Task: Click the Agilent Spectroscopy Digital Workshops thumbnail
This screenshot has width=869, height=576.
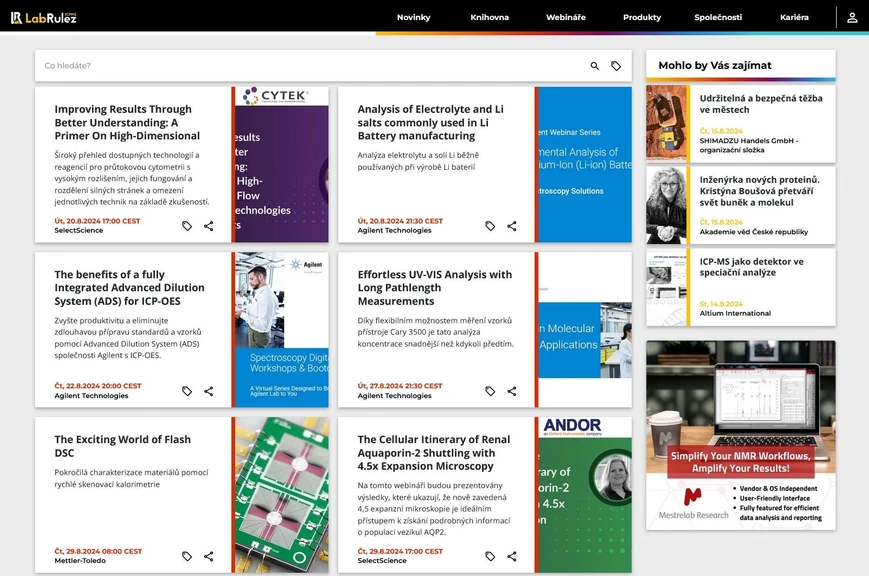Action: [282, 329]
